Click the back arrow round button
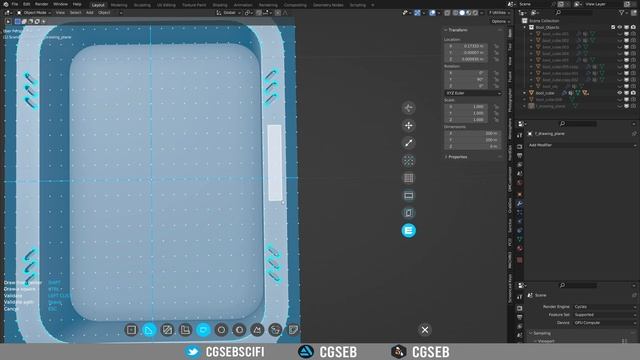 [x=409, y=108]
